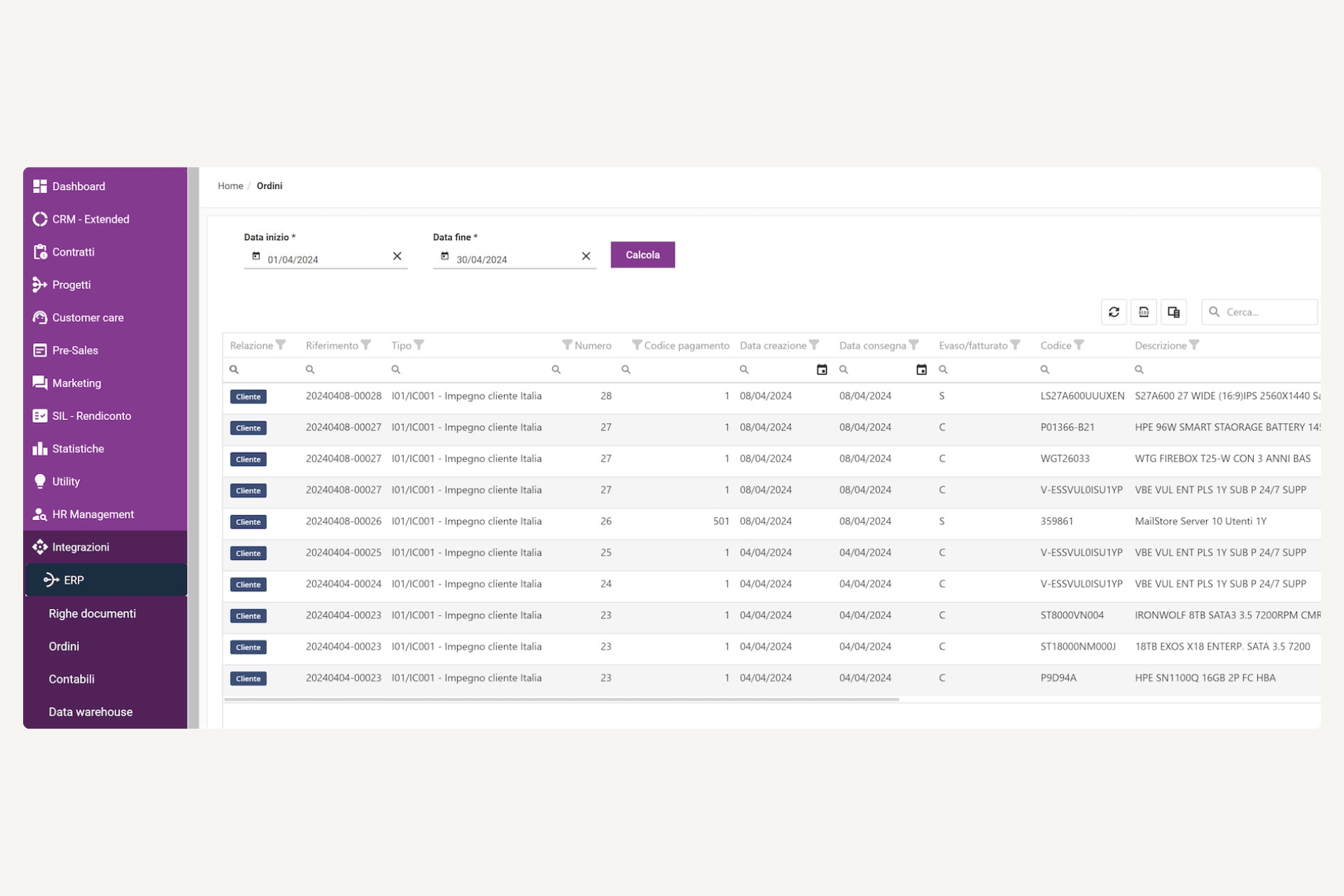This screenshot has height=896, width=1344.
Task: Filter the Data consegna column
Action: coord(913,345)
